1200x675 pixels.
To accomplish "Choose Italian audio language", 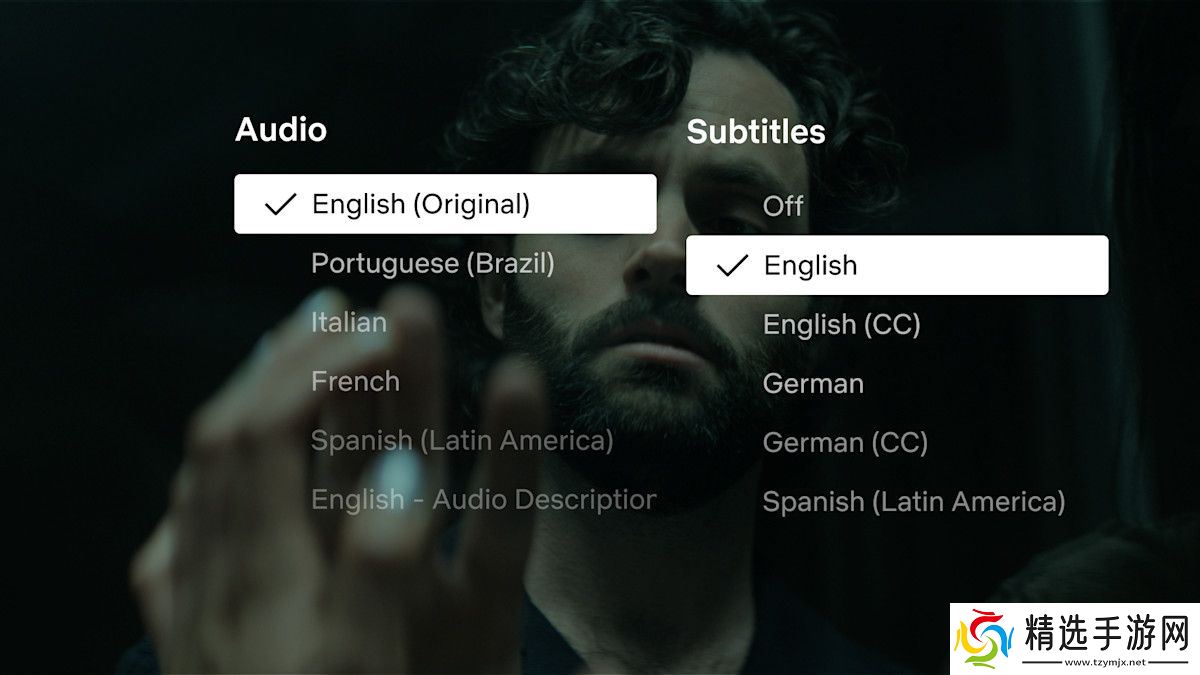I will point(349,322).
